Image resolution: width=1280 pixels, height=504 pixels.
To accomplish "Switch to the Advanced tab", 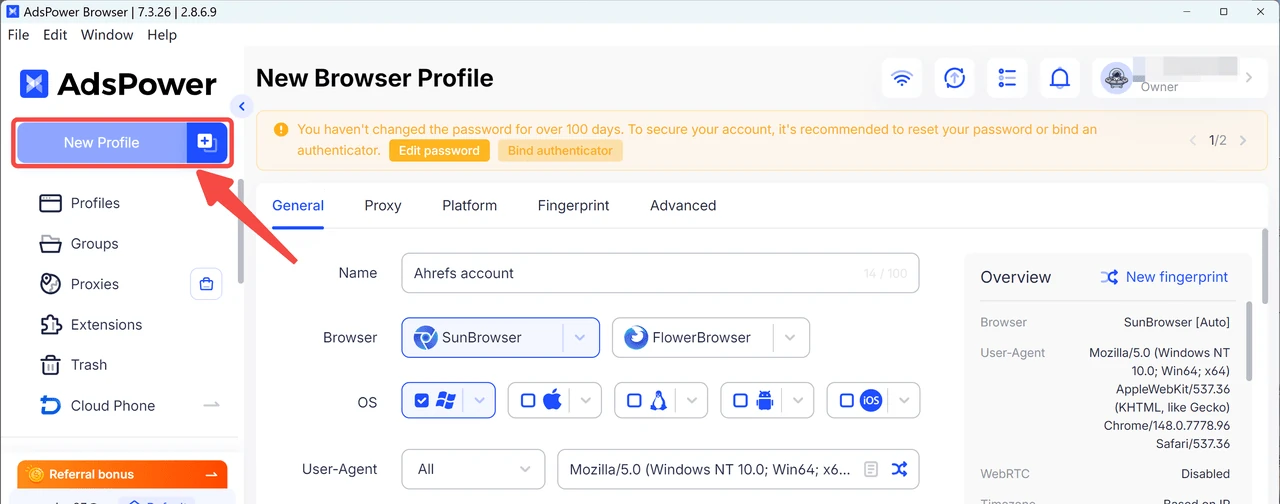I will pos(683,206).
